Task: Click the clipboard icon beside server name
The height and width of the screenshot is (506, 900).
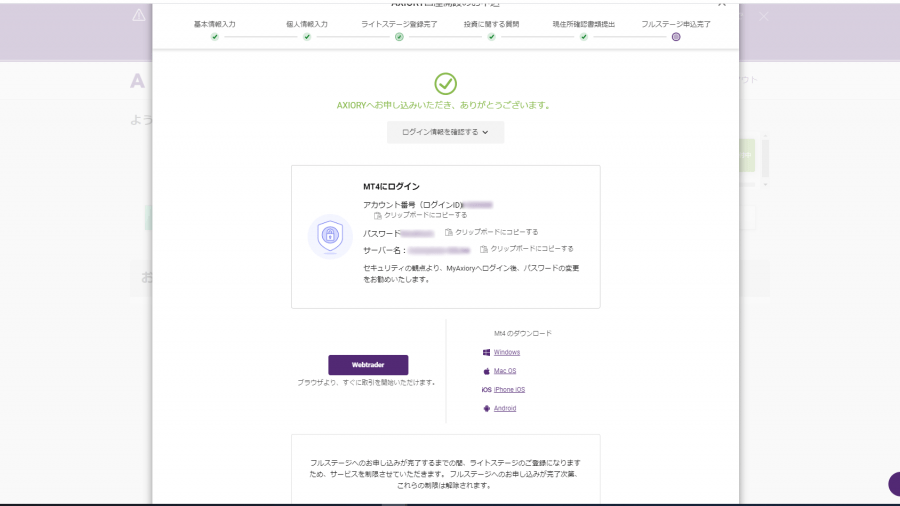Action: [x=484, y=249]
